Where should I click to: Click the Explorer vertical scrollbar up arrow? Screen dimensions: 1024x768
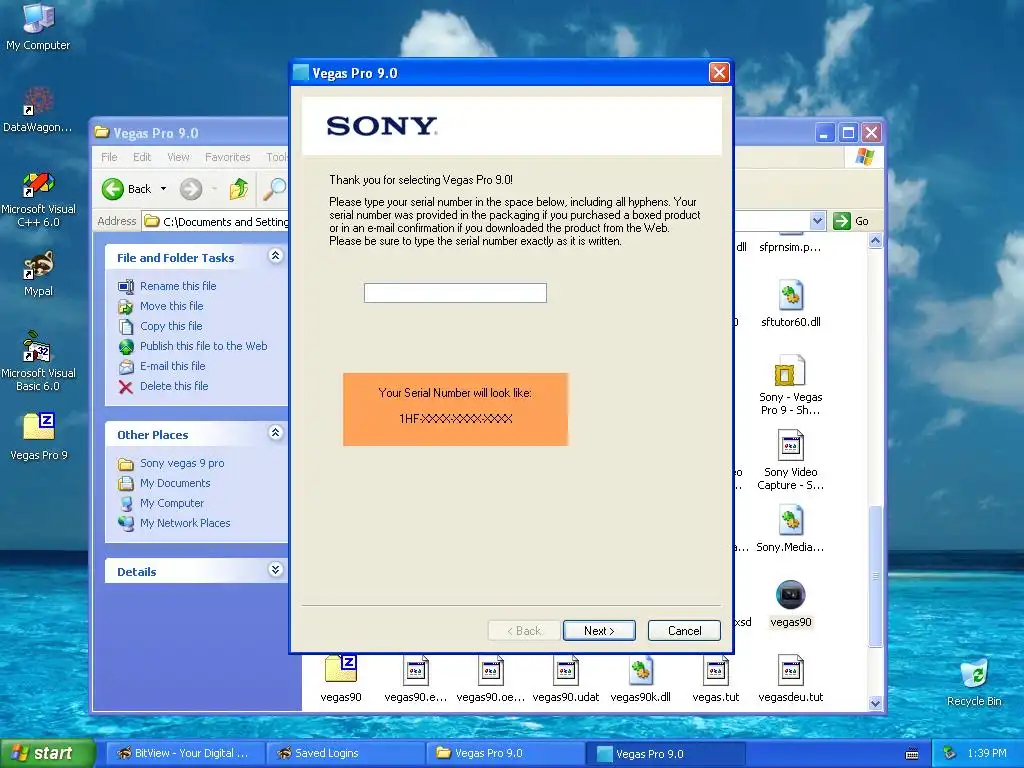click(x=875, y=241)
